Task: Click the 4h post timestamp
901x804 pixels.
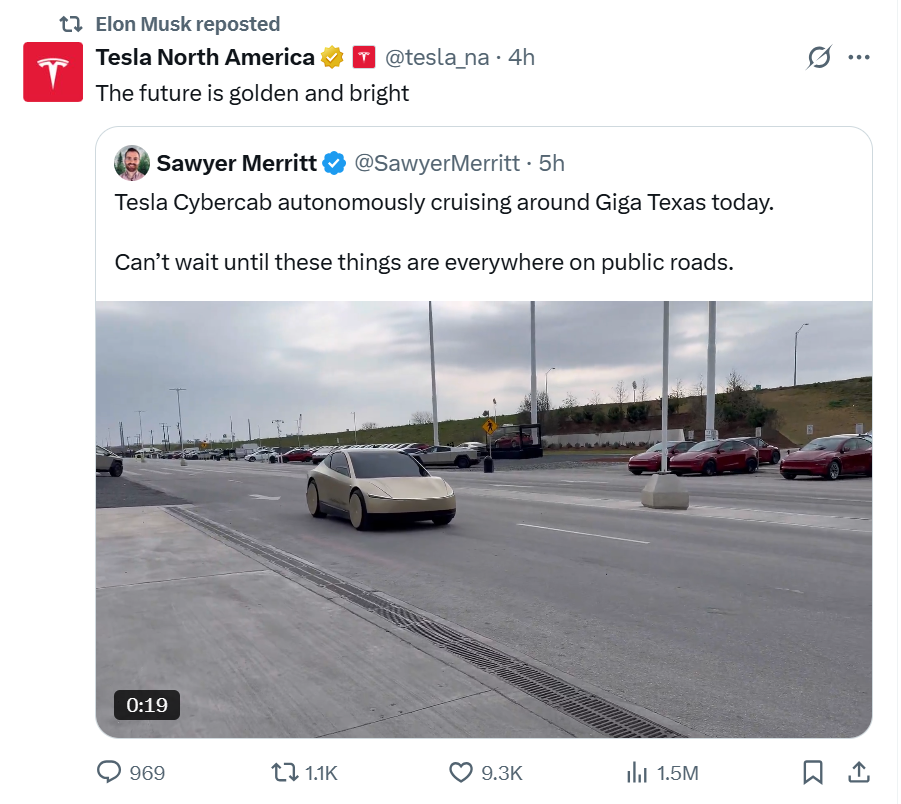Action: click(x=522, y=58)
